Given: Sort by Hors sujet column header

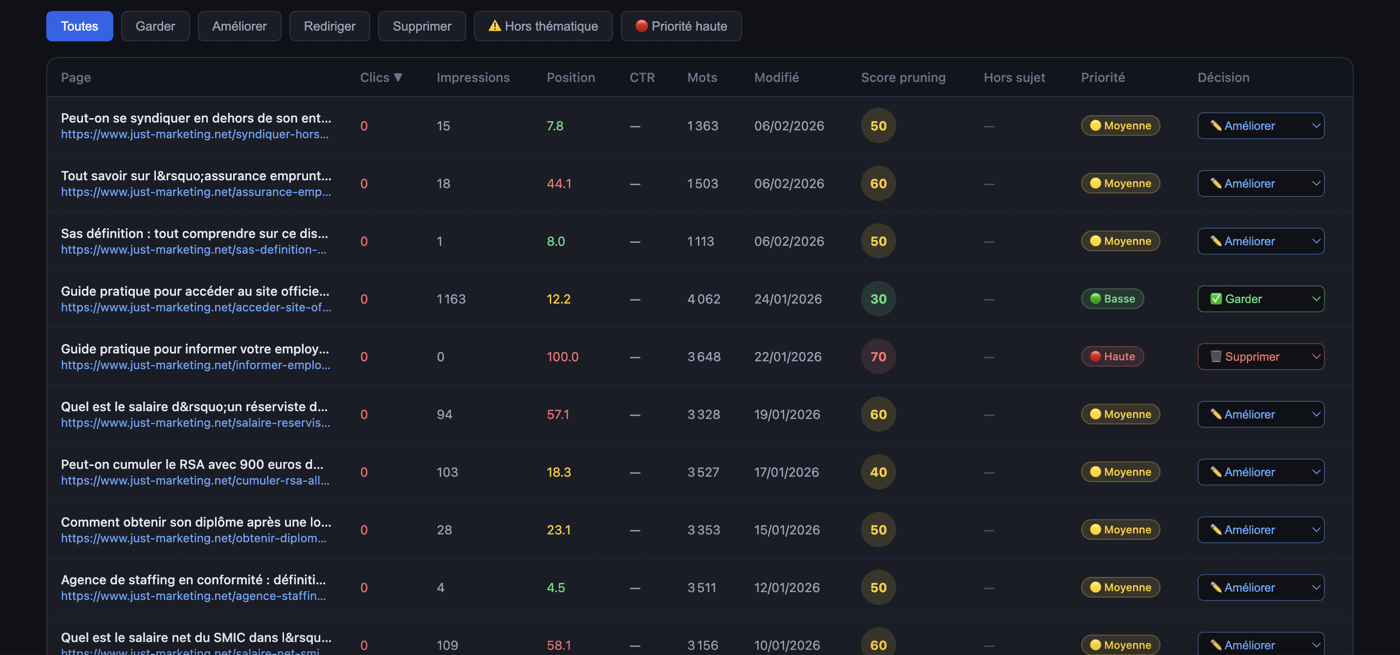Looking at the screenshot, I should point(1014,77).
